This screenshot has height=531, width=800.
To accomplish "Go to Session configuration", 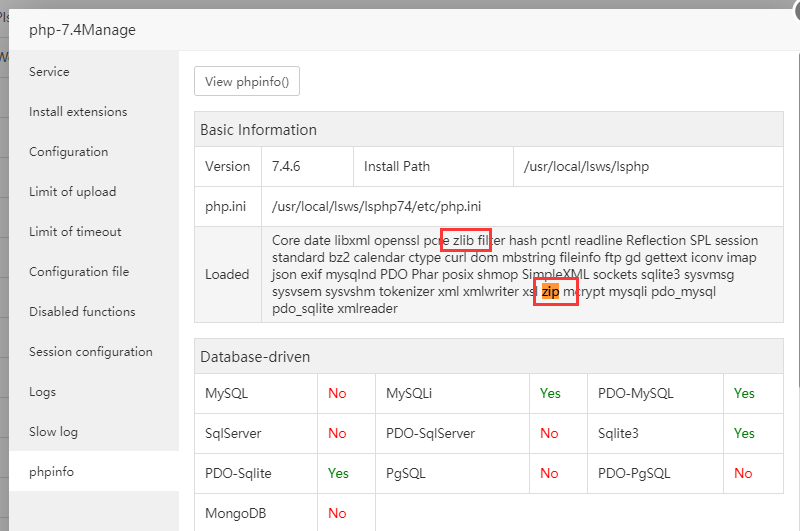I will 90,352.
